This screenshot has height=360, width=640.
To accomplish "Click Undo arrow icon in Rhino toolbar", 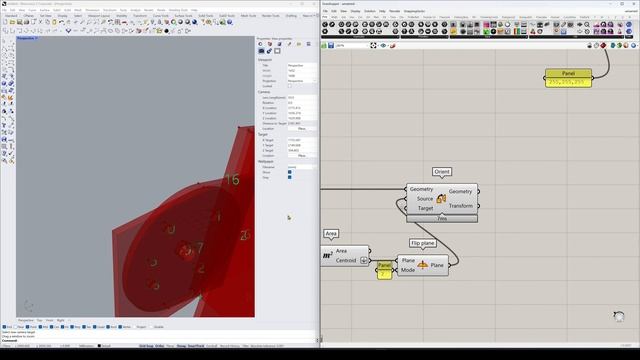I will [x=61, y=22].
